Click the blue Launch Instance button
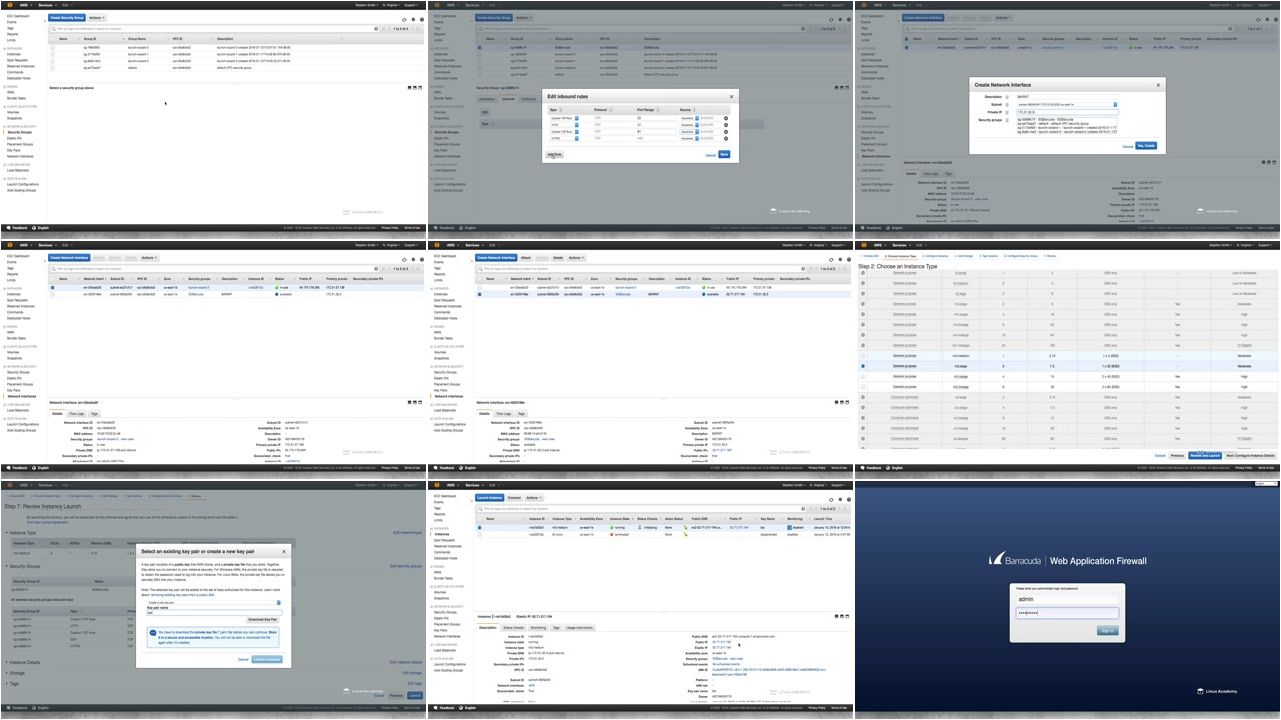Screen dimensions: 1281x720 tap(490, 498)
